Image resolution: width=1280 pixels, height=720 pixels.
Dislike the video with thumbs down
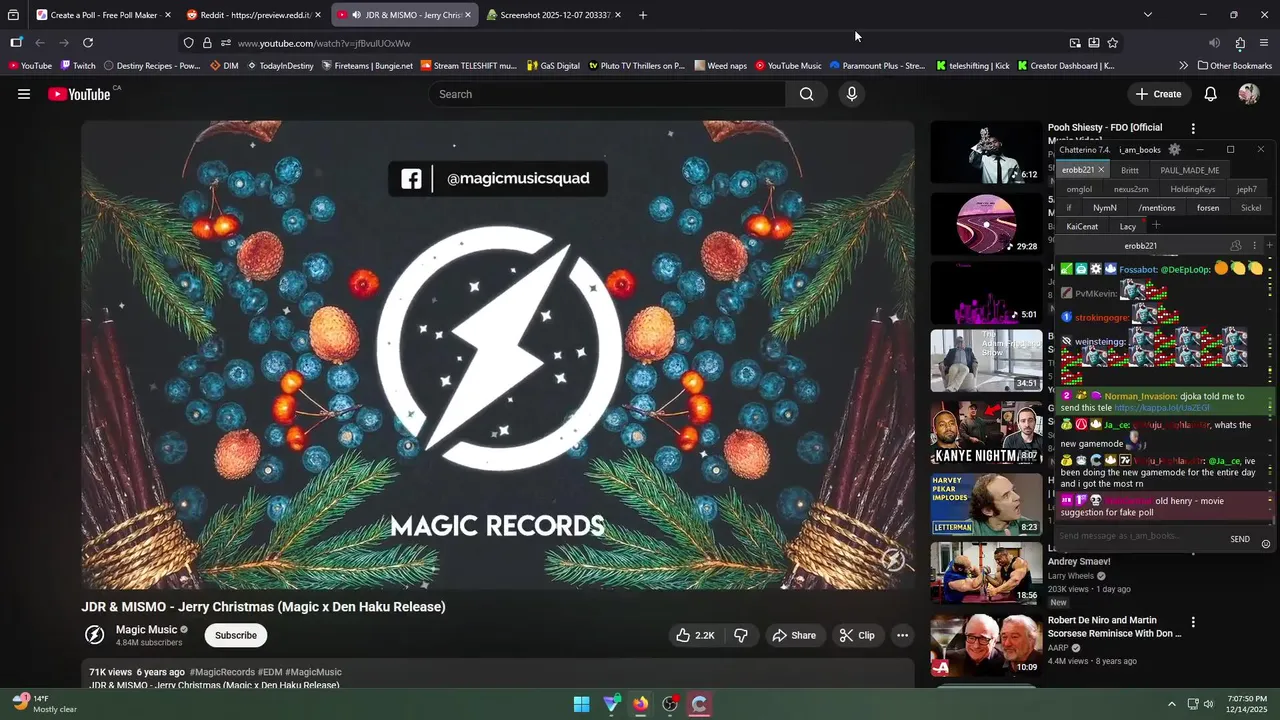coord(741,635)
